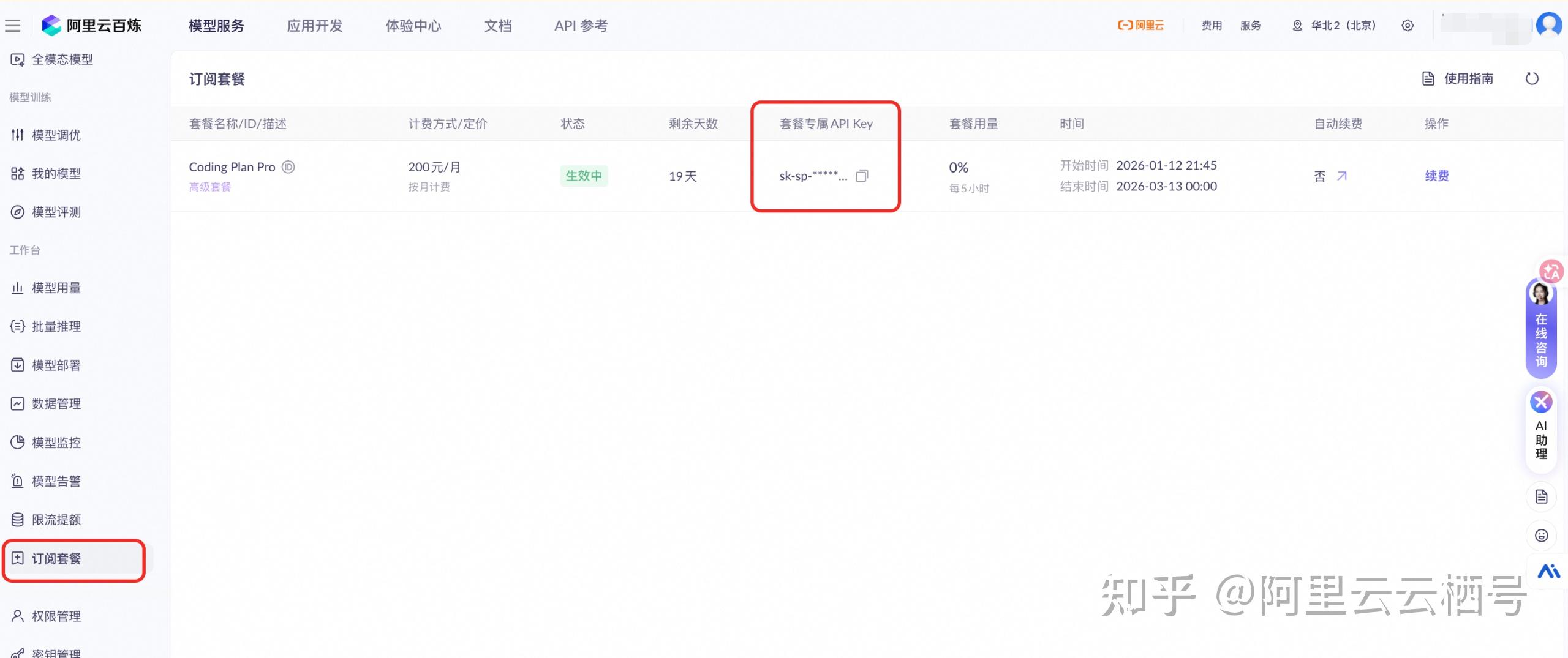Viewport: 1568px width, 658px height.
Task: Open 模型服务 top navigation tab
Action: click(x=216, y=26)
